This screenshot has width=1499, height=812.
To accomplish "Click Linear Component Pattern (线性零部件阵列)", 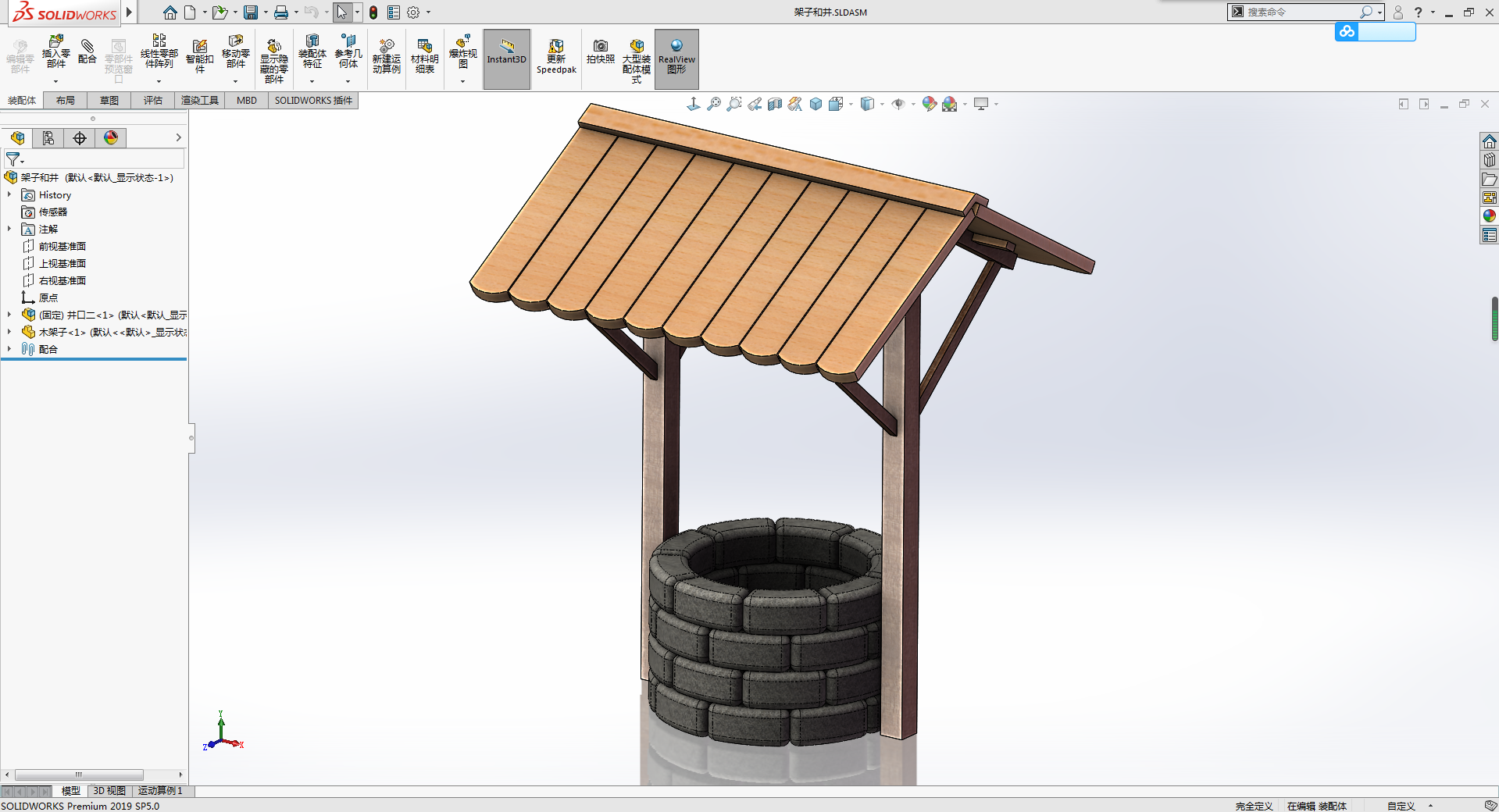I will pos(159,52).
